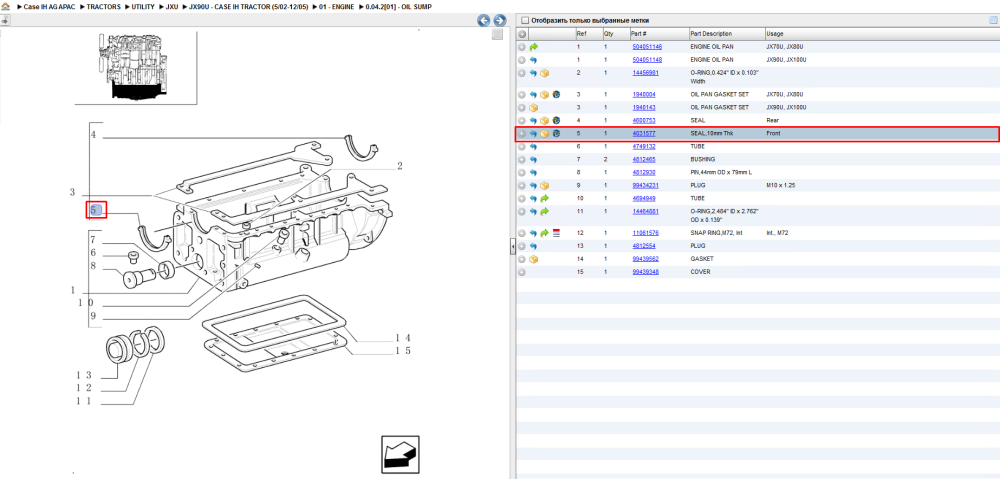Click blue arrow icon on BUSHING row
This screenshot has height=479, width=1000.
coord(533,159)
